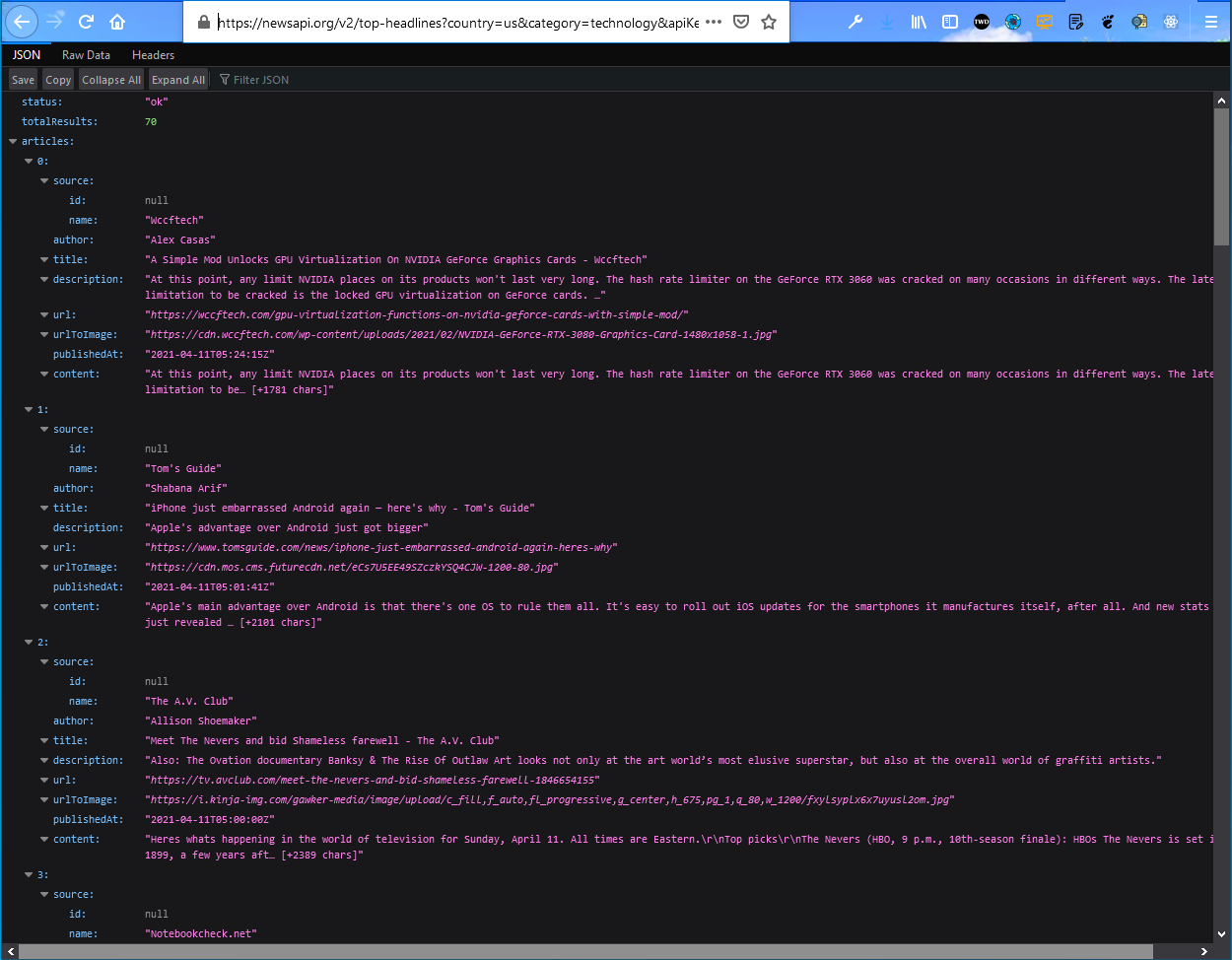Click the horizontal scrollbar left arrow
Screen dimensions: 1232x960
pos(9,951)
